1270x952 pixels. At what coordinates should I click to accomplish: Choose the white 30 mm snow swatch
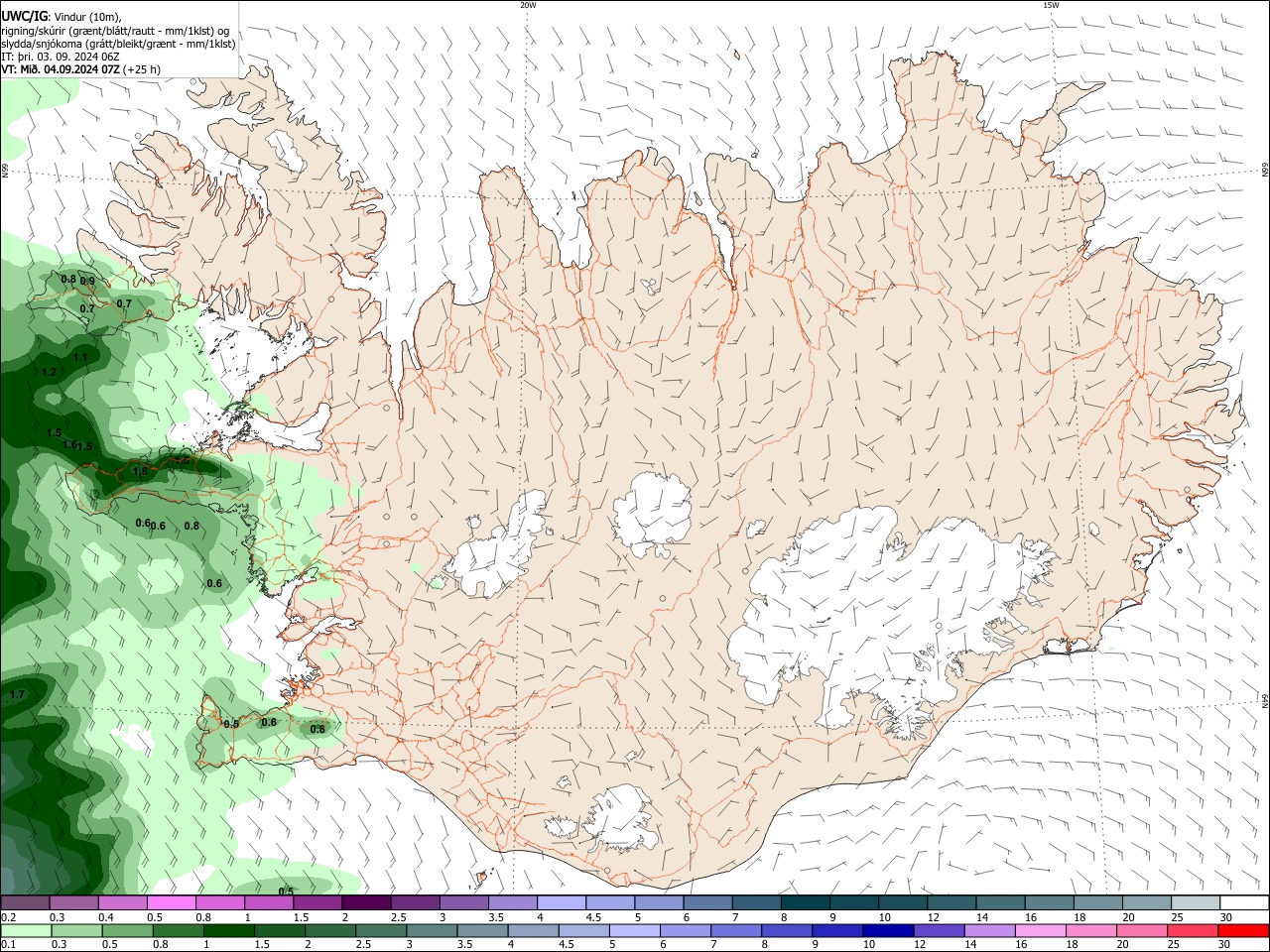(x=1244, y=903)
